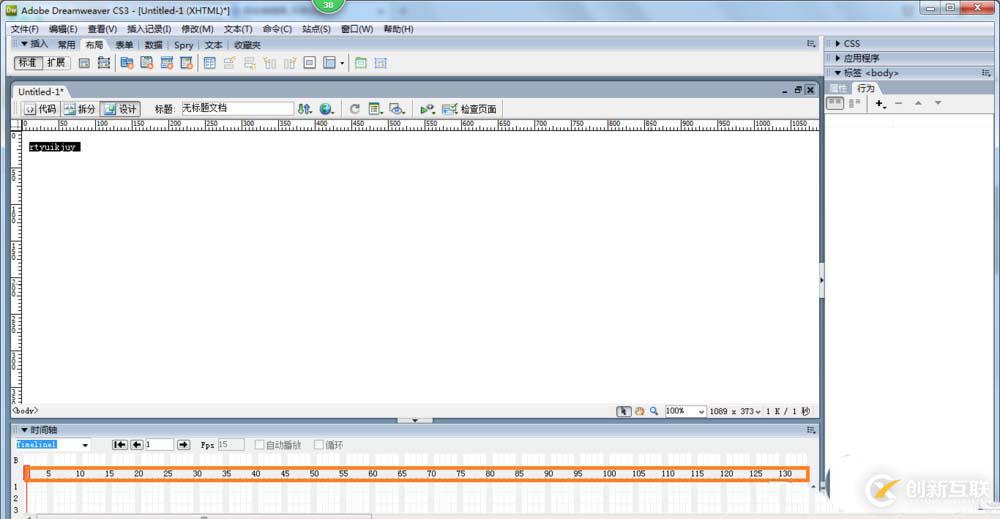Enable 自动播放 autoplay checkbox
The image size is (1000, 519).
[260, 444]
